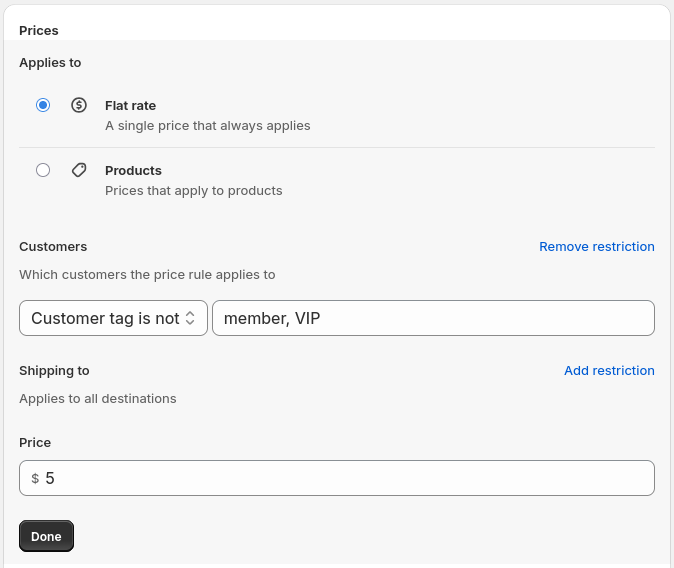Focus the customer tags field containing 'member, VIP'
Image resolution: width=674 pixels, height=568 pixels.
point(433,318)
